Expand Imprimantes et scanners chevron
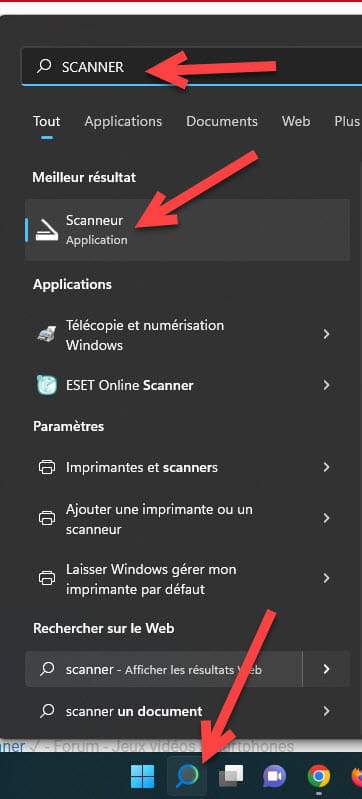 tap(326, 467)
